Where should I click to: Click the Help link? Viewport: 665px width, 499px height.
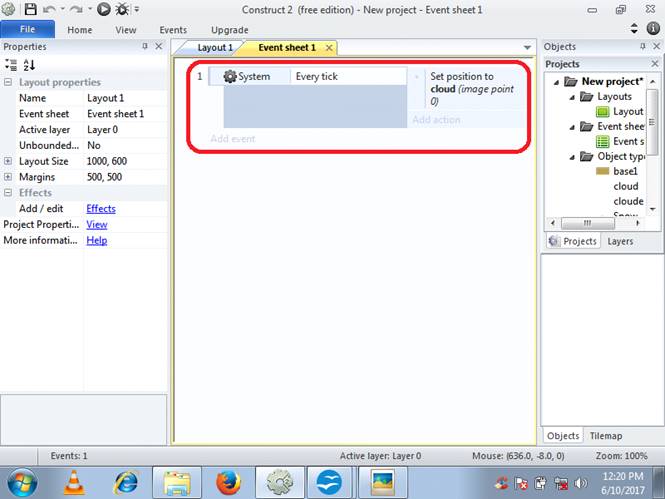pyautogui.click(x=97, y=240)
